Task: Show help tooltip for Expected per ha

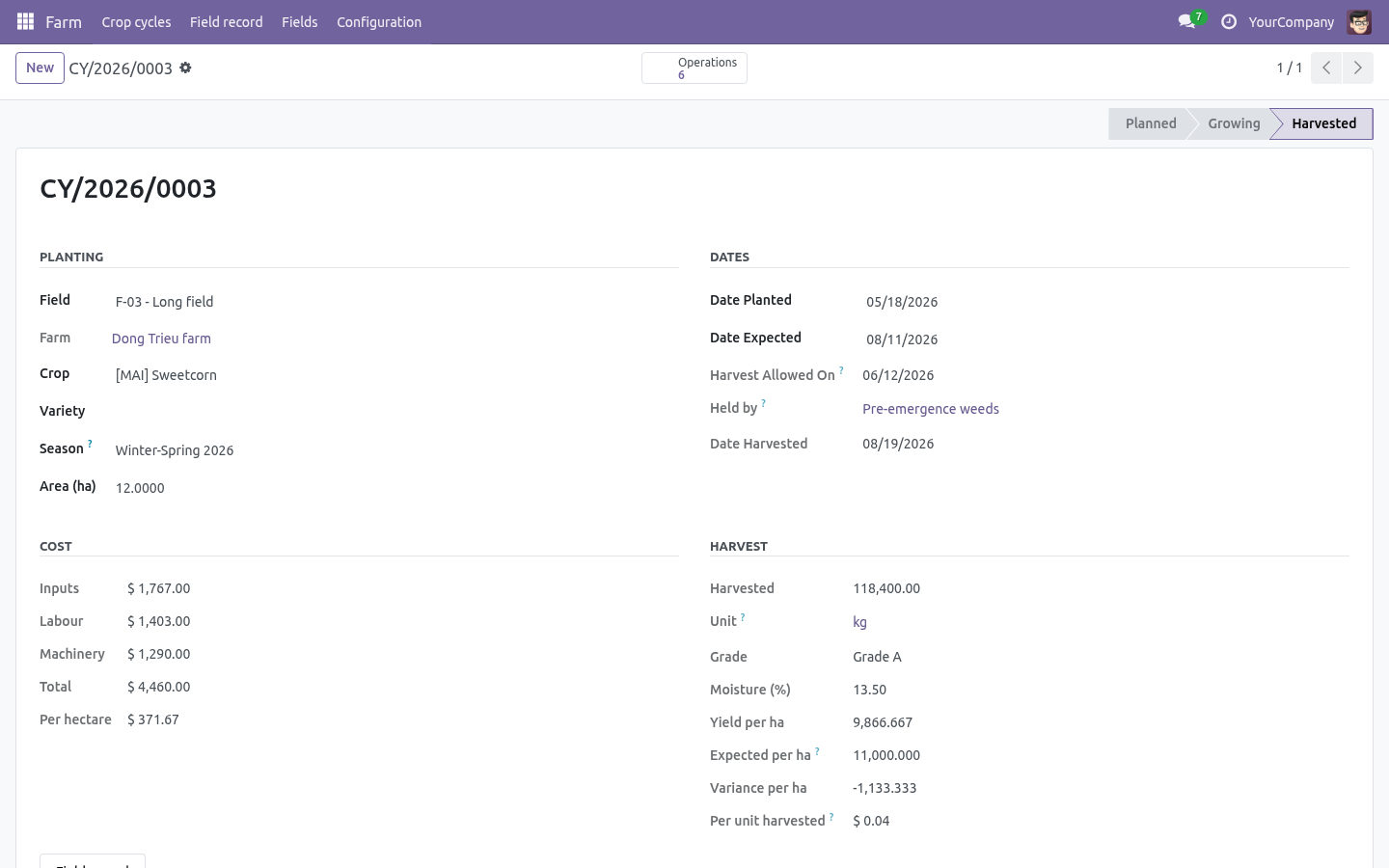Action: pos(817,750)
